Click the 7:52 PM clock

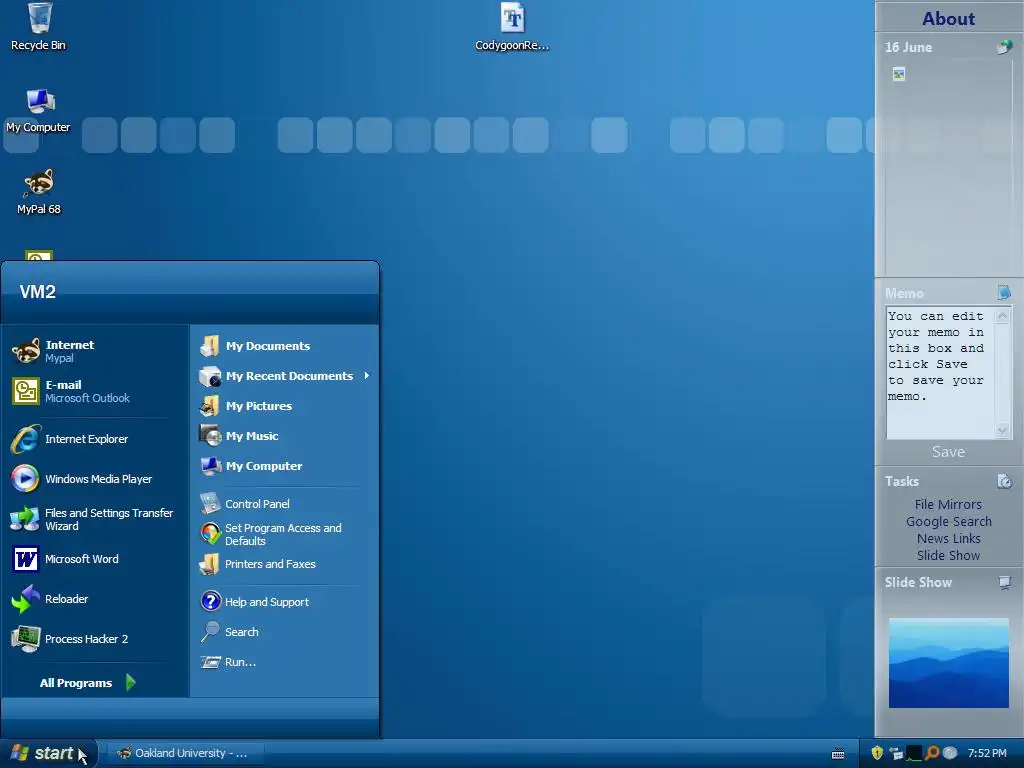pos(987,753)
